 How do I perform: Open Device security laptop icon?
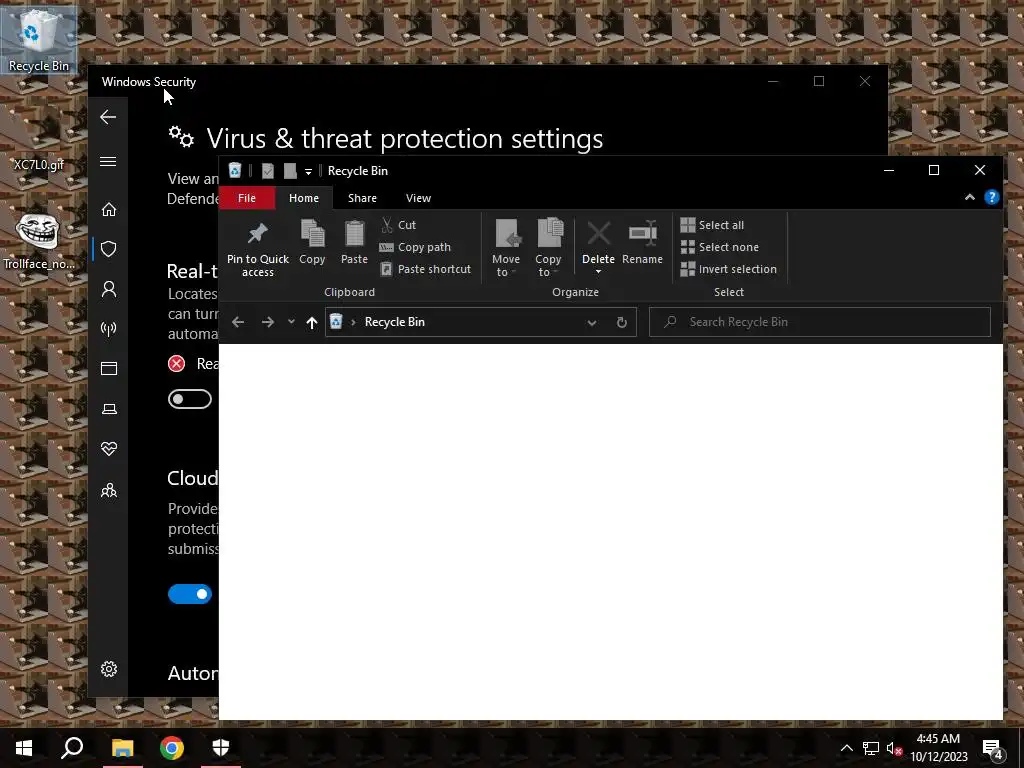pyautogui.click(x=108, y=409)
